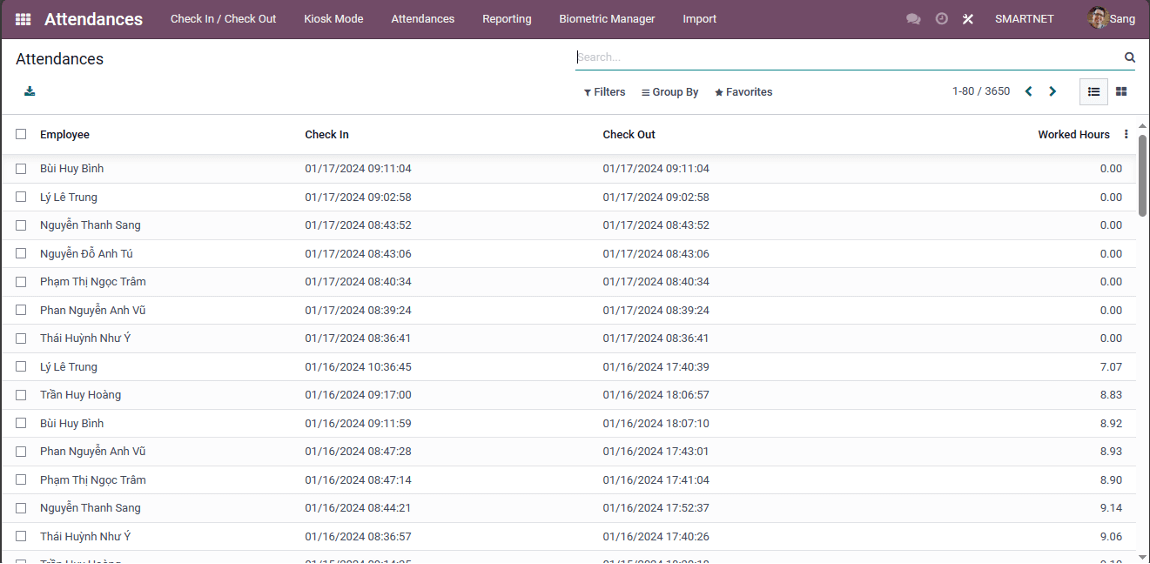Image resolution: width=1150 pixels, height=564 pixels.
Task: Open the Biometric Manager menu
Action: click(x=607, y=19)
